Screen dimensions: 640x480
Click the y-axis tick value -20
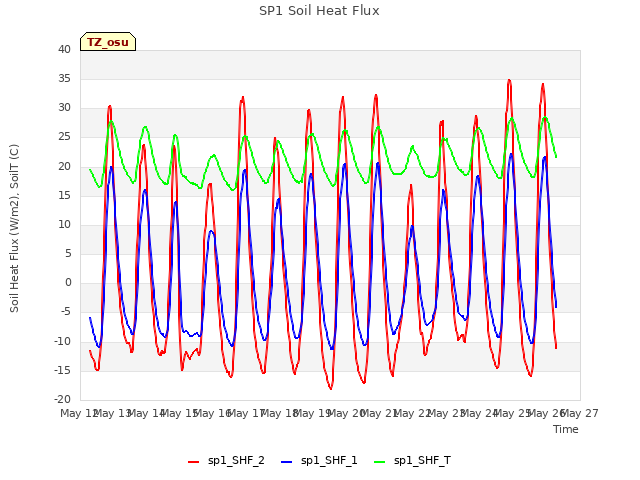[63, 400]
